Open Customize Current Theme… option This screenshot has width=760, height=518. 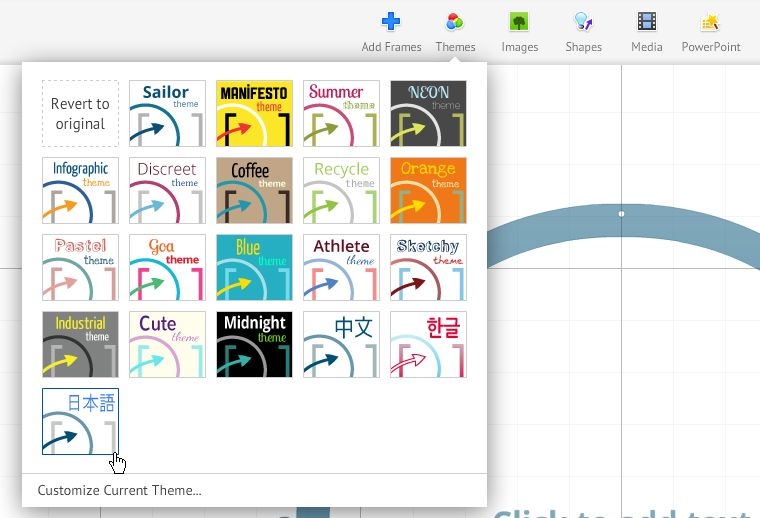(119, 490)
